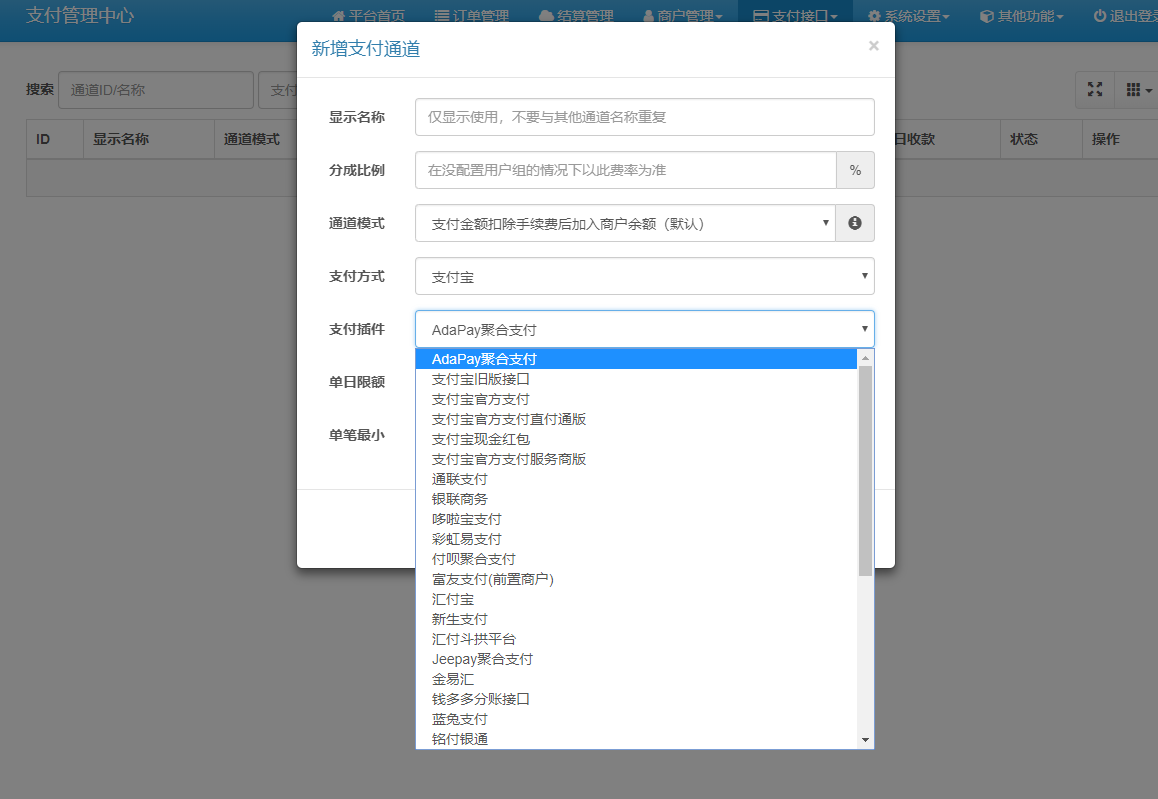
Task: Select Jeepay聚合支付 option
Action: (636, 659)
